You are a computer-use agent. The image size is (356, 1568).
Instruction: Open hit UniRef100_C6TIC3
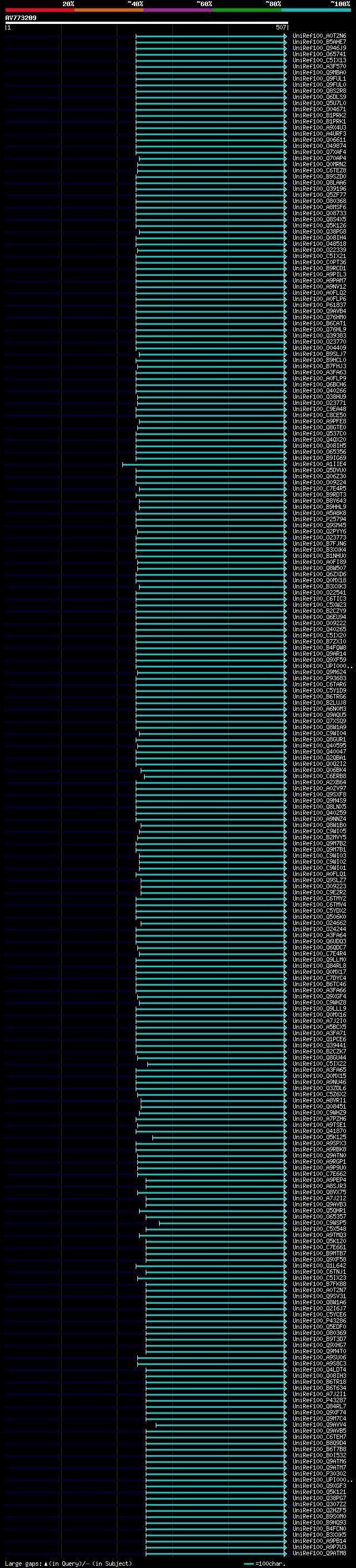(x=319, y=599)
